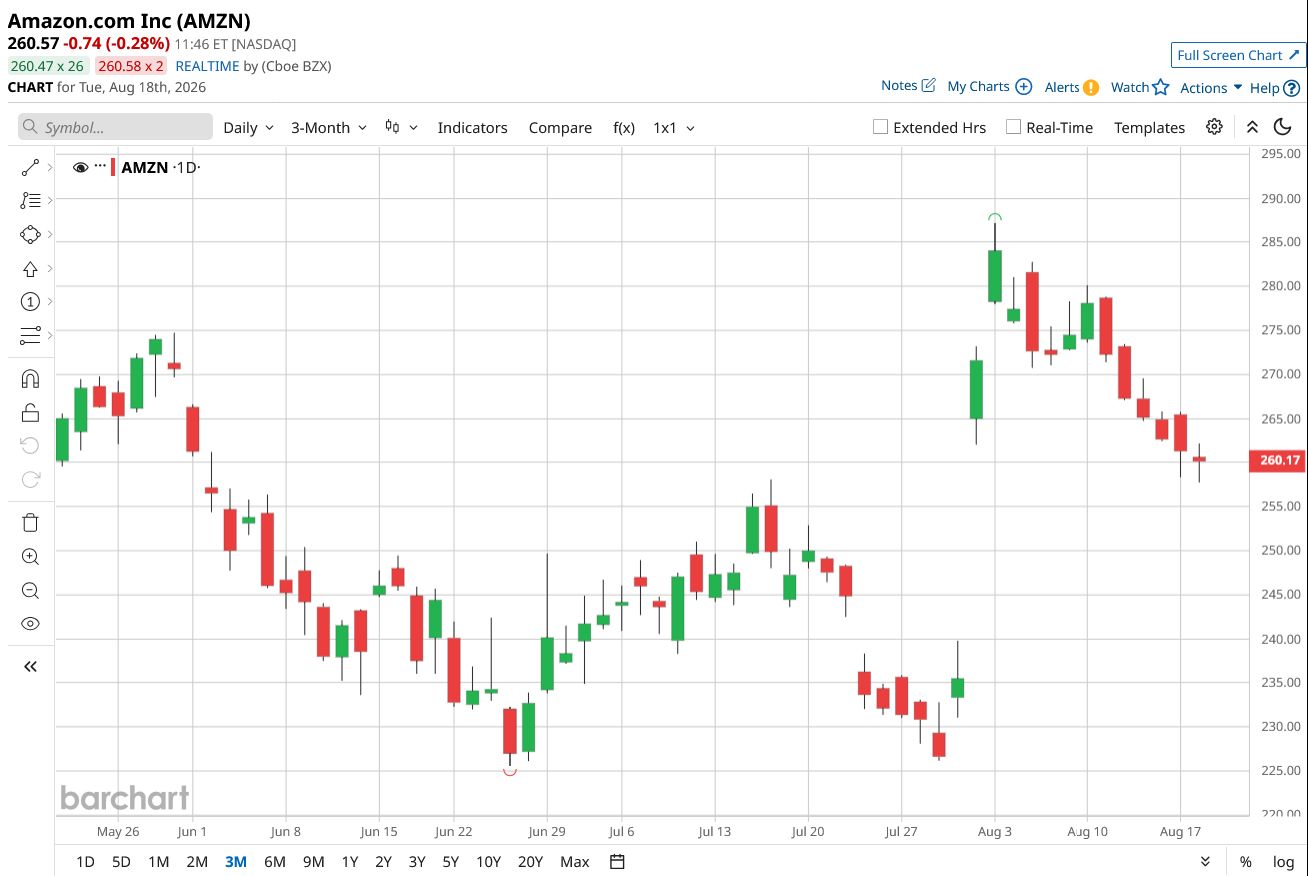This screenshot has width=1308, height=876.
Task: Open the Fibonacci and text list tools
Action: click(30, 201)
